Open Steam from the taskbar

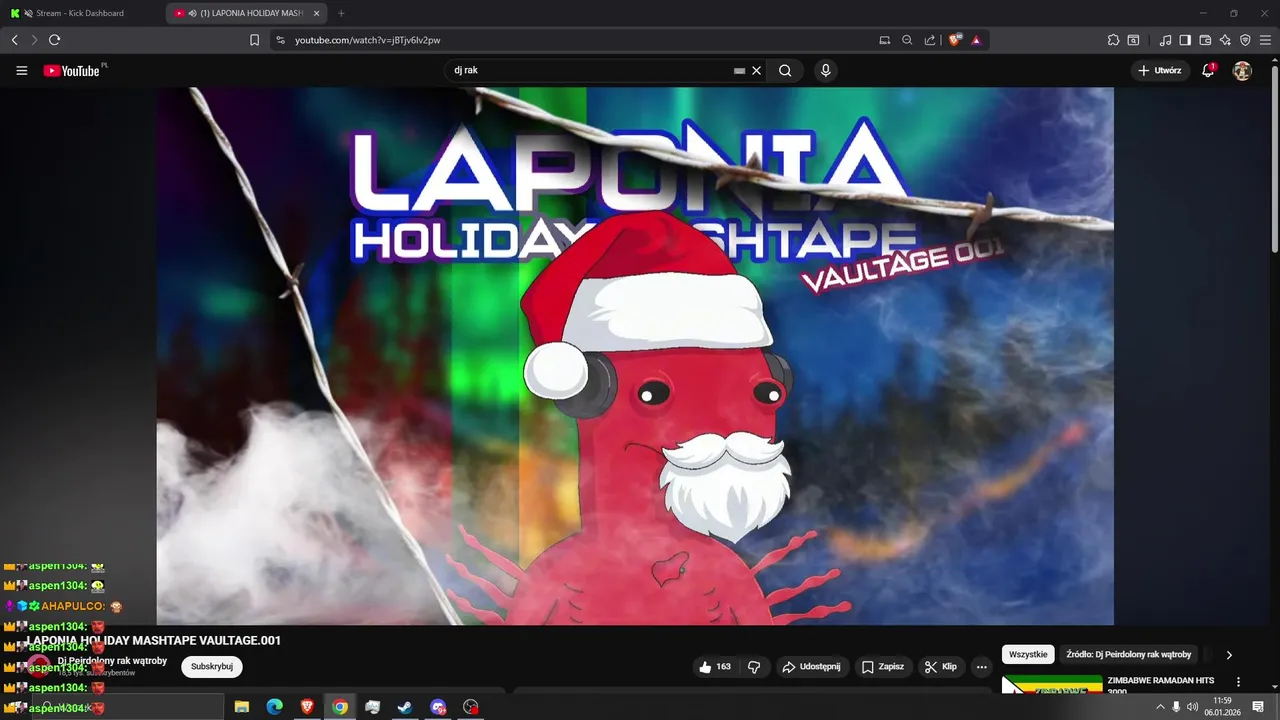(x=405, y=707)
